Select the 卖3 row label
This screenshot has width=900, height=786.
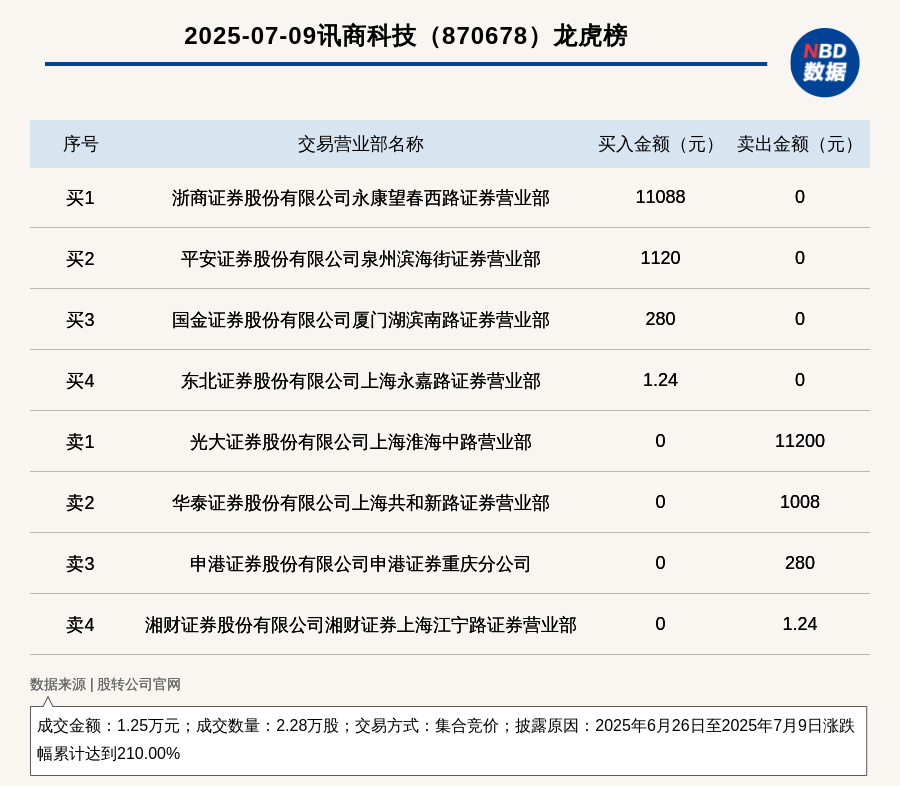click(x=80, y=564)
